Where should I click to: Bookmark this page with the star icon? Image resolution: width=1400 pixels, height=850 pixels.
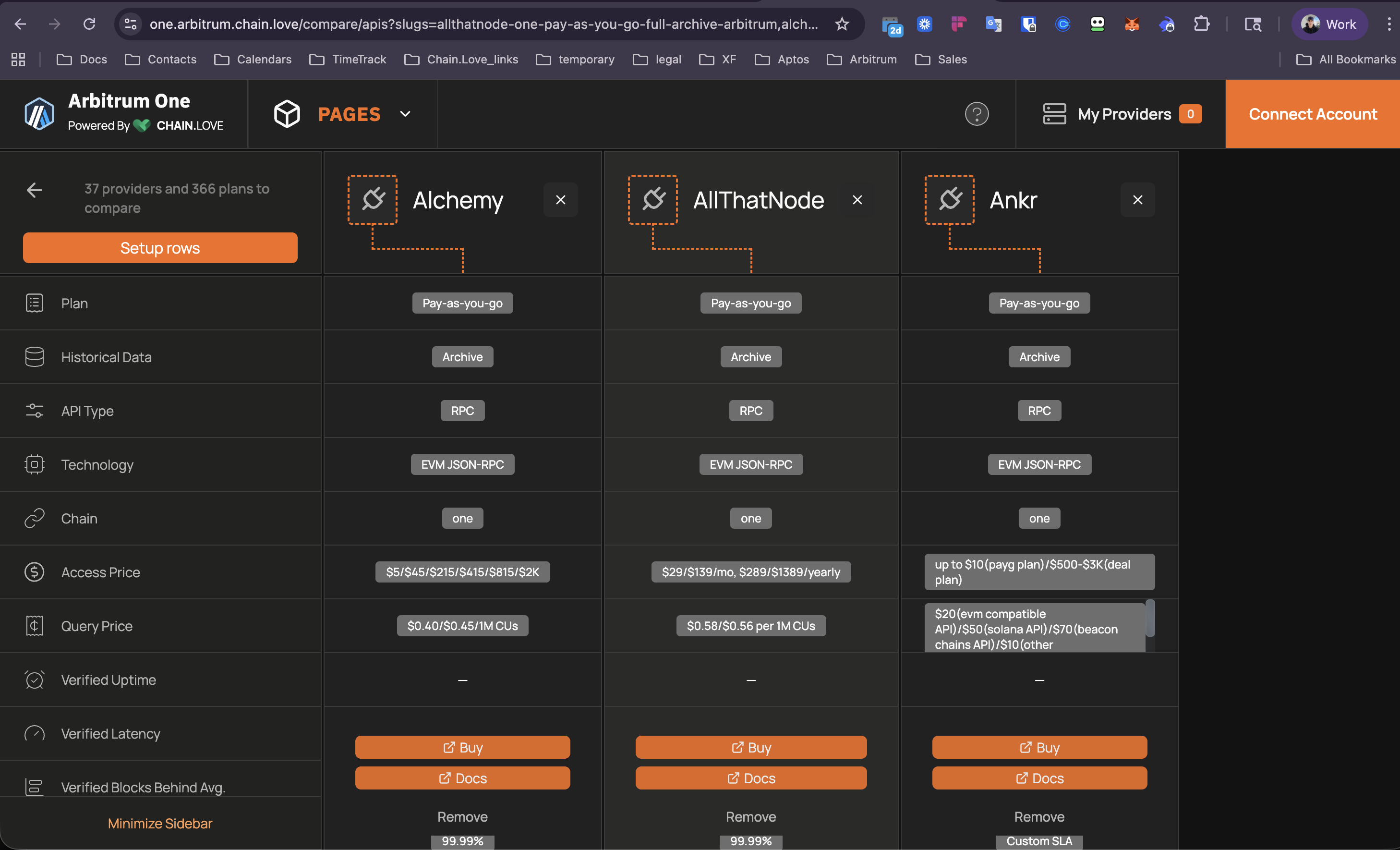[x=842, y=24]
